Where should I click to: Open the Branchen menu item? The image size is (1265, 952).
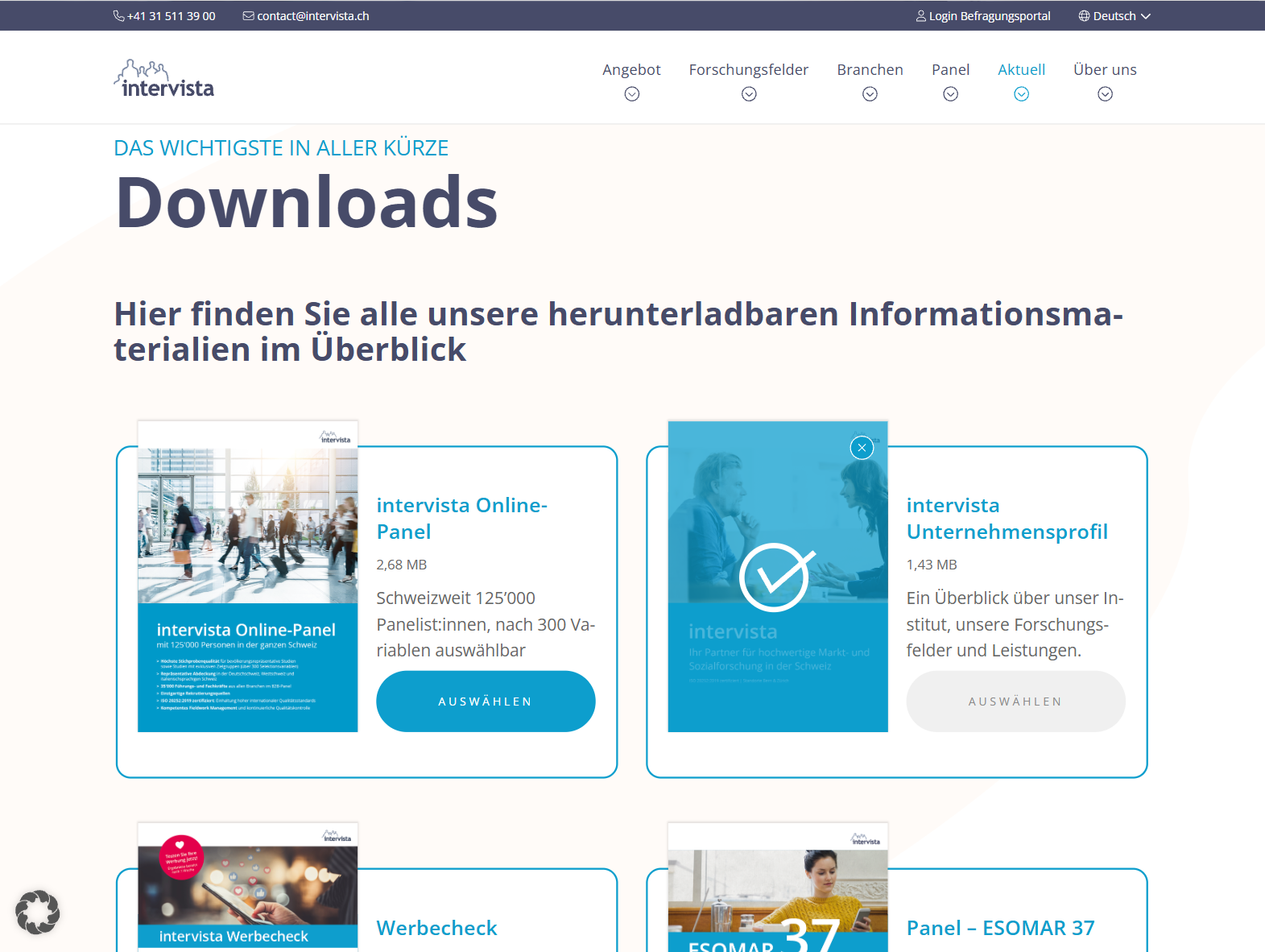coord(870,70)
